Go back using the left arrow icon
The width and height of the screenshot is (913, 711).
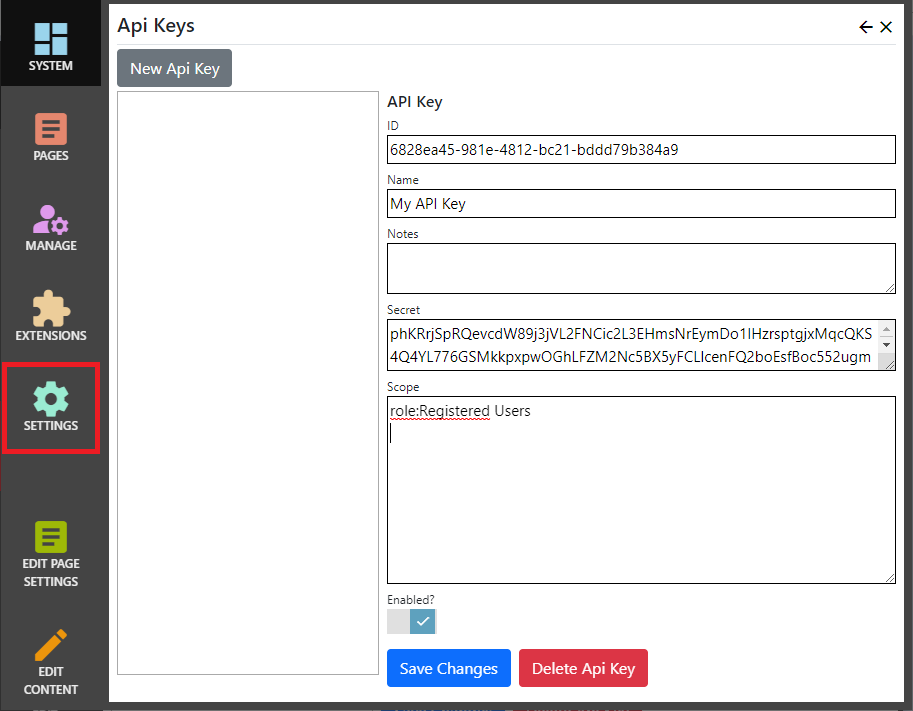pyautogui.click(x=866, y=27)
